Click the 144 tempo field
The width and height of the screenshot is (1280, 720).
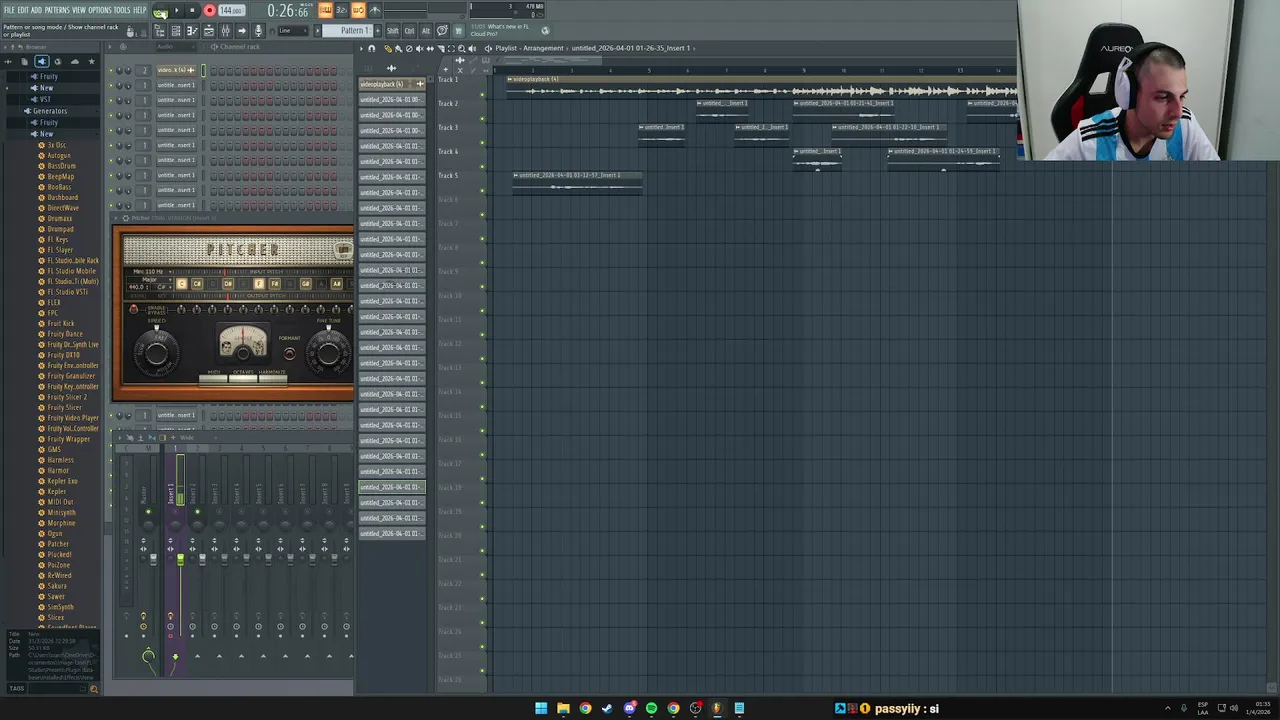coord(231,11)
